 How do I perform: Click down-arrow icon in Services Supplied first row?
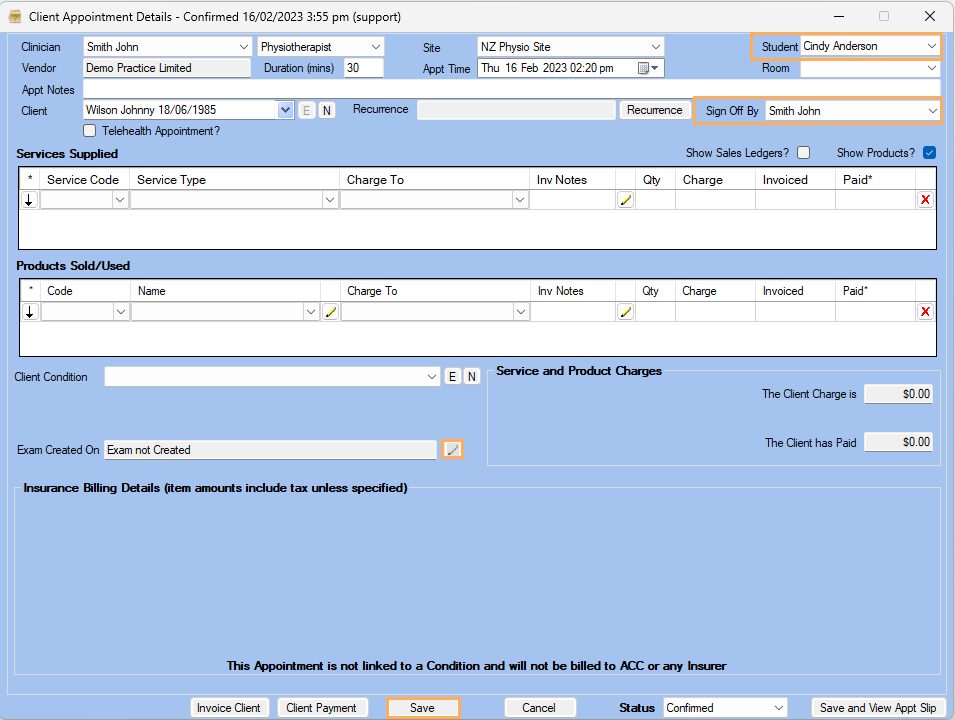(x=30, y=200)
